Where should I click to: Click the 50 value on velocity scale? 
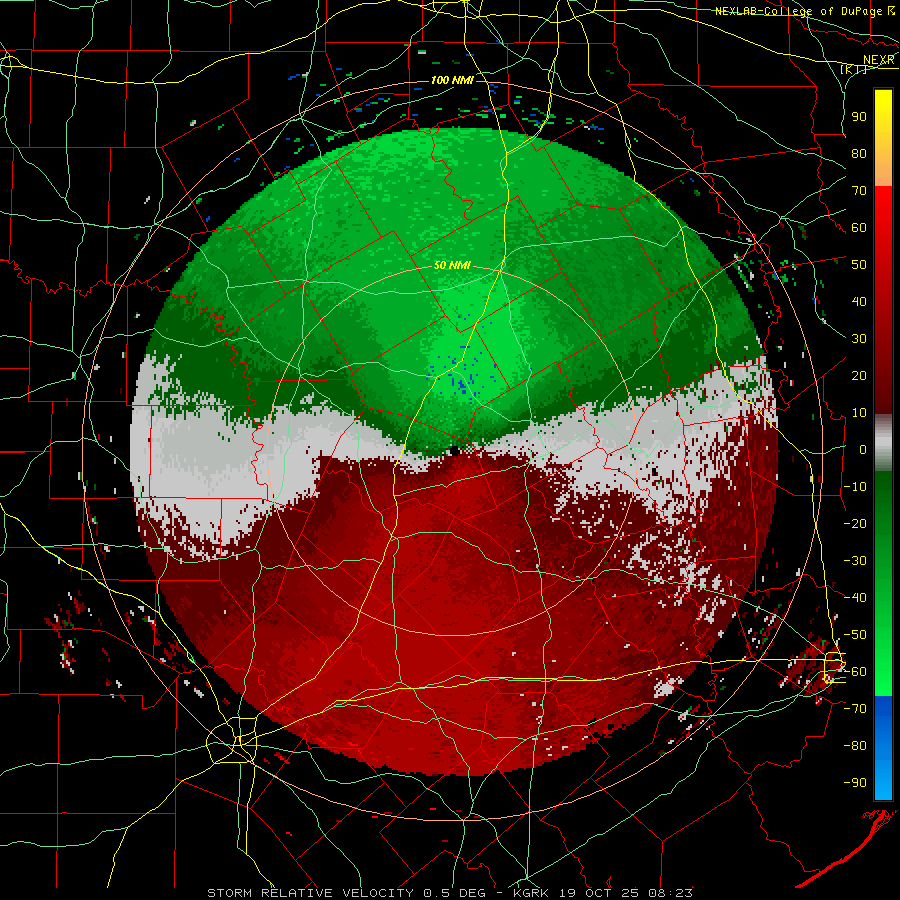pyautogui.click(x=859, y=265)
